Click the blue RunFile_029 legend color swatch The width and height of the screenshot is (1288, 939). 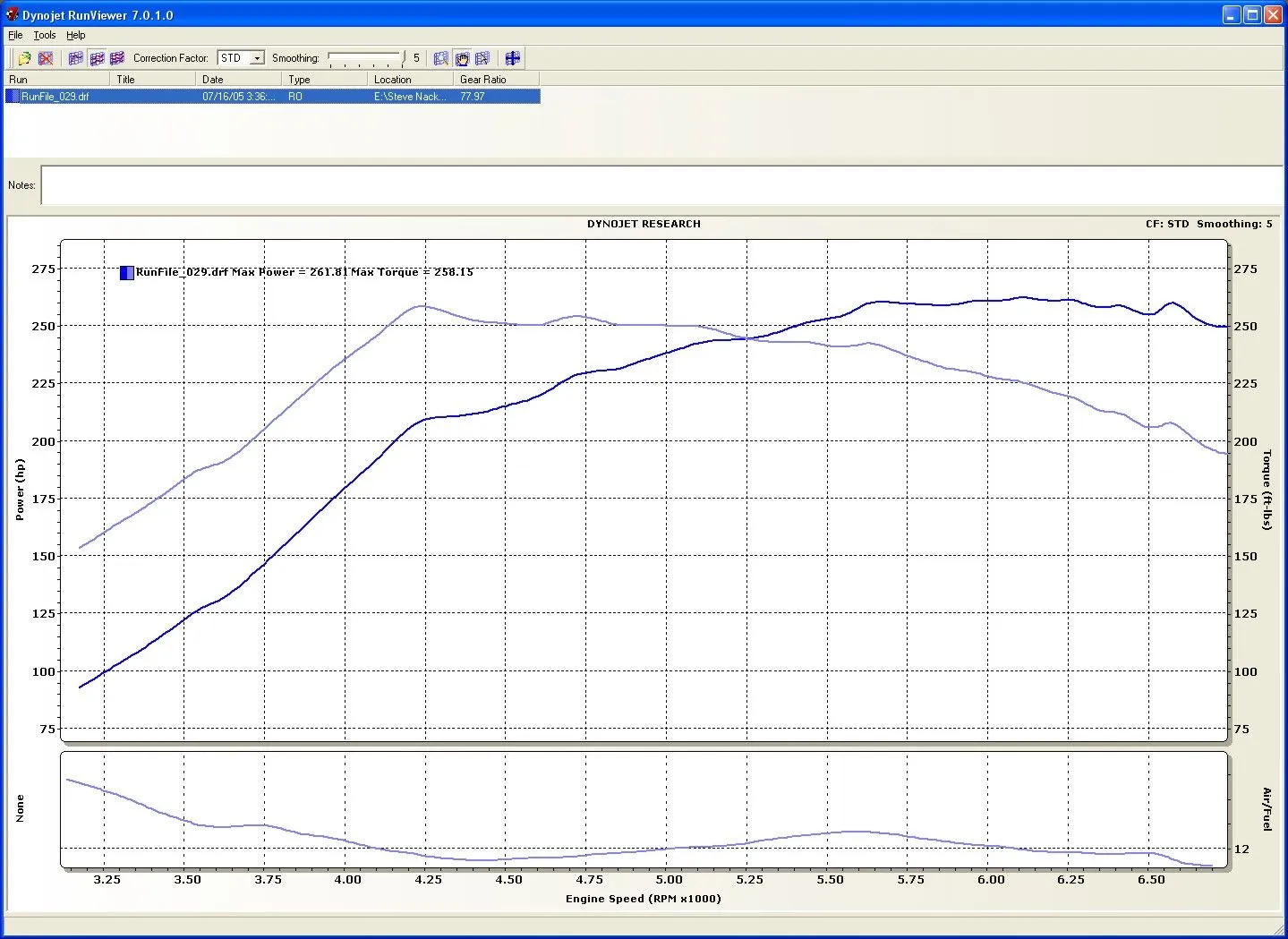(x=127, y=273)
